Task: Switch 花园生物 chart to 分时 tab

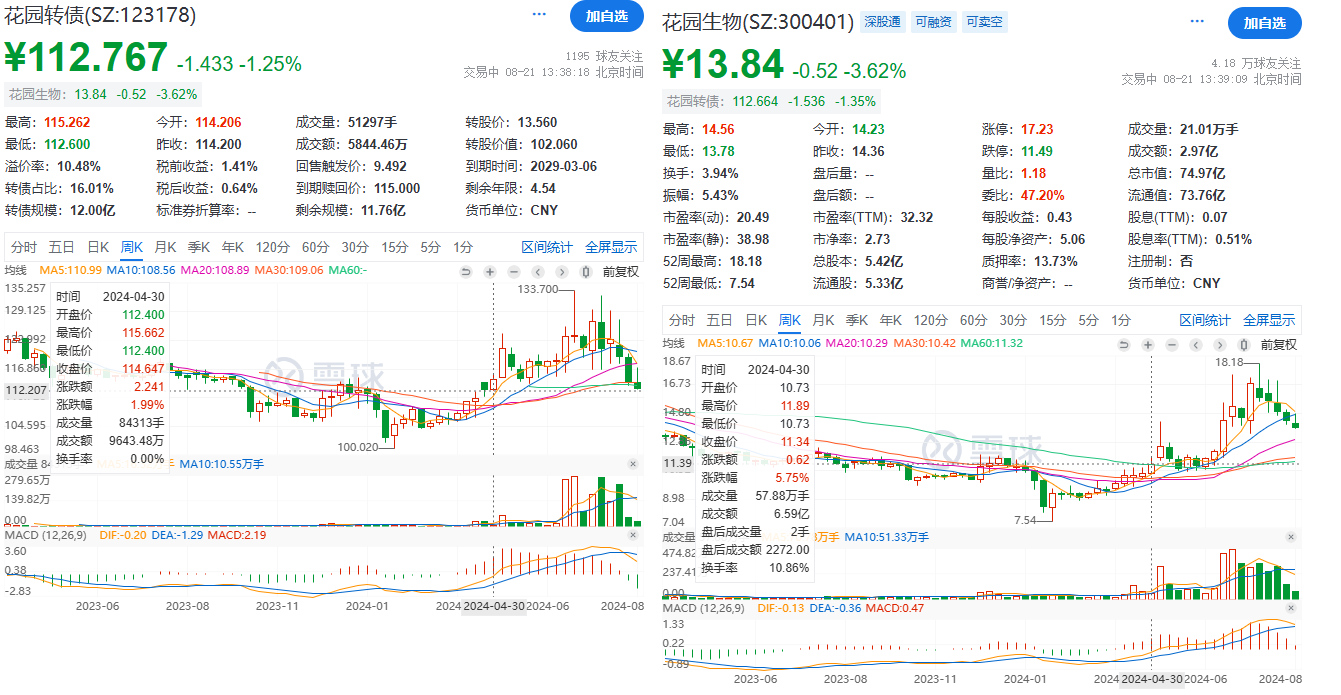Action: [682, 320]
